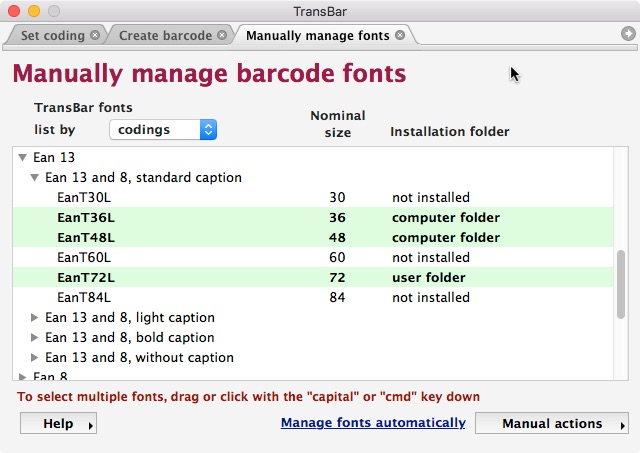The image size is (640, 453).
Task: Select the EanT30L font row
Action: (x=313, y=197)
